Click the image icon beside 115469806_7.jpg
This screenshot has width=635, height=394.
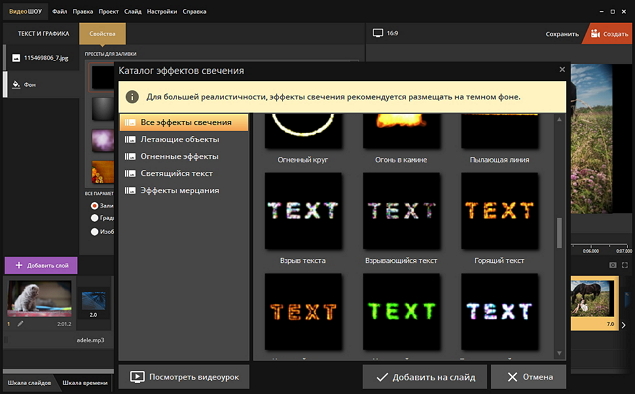coord(16,58)
